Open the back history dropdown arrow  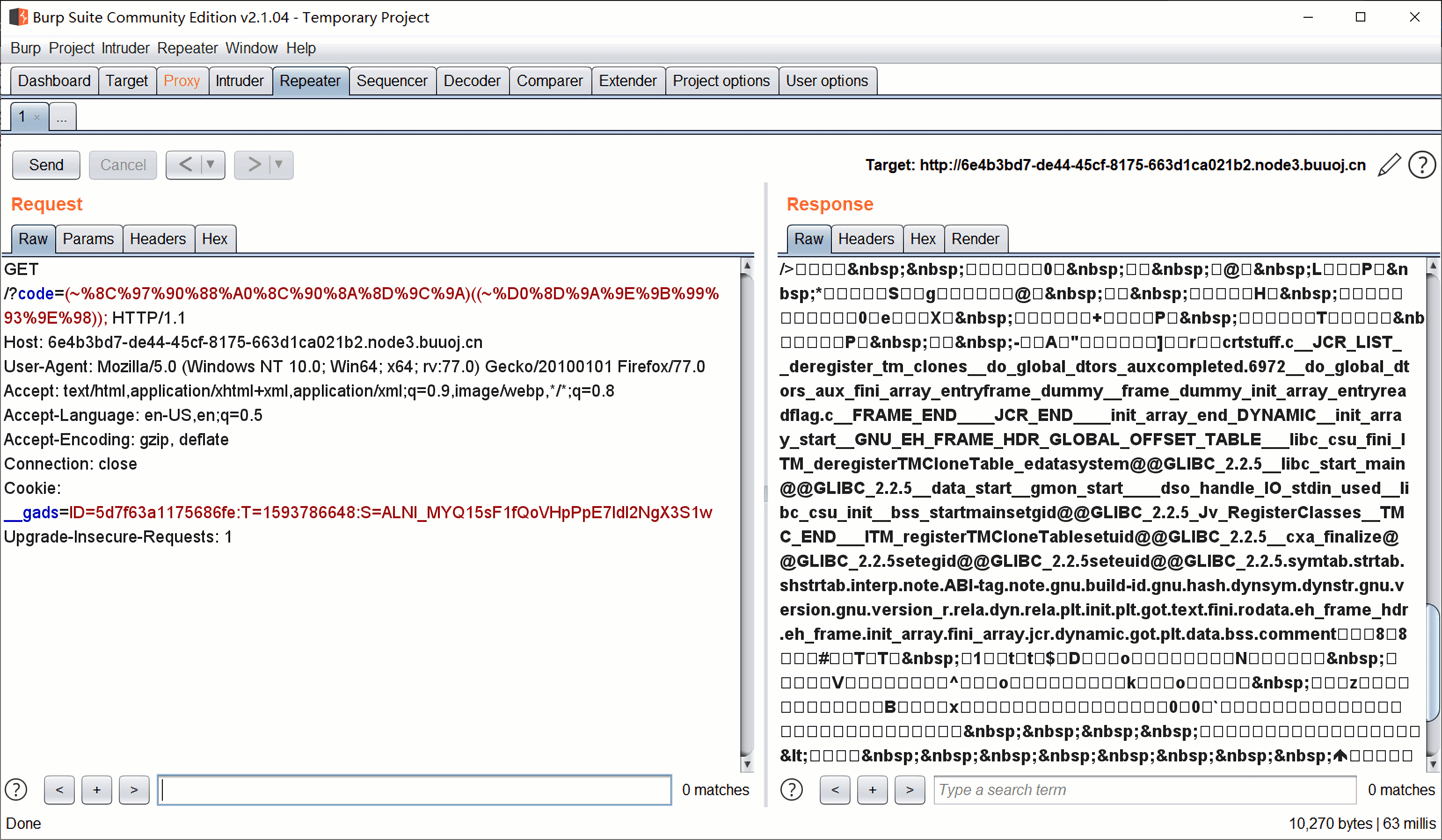click(211, 165)
